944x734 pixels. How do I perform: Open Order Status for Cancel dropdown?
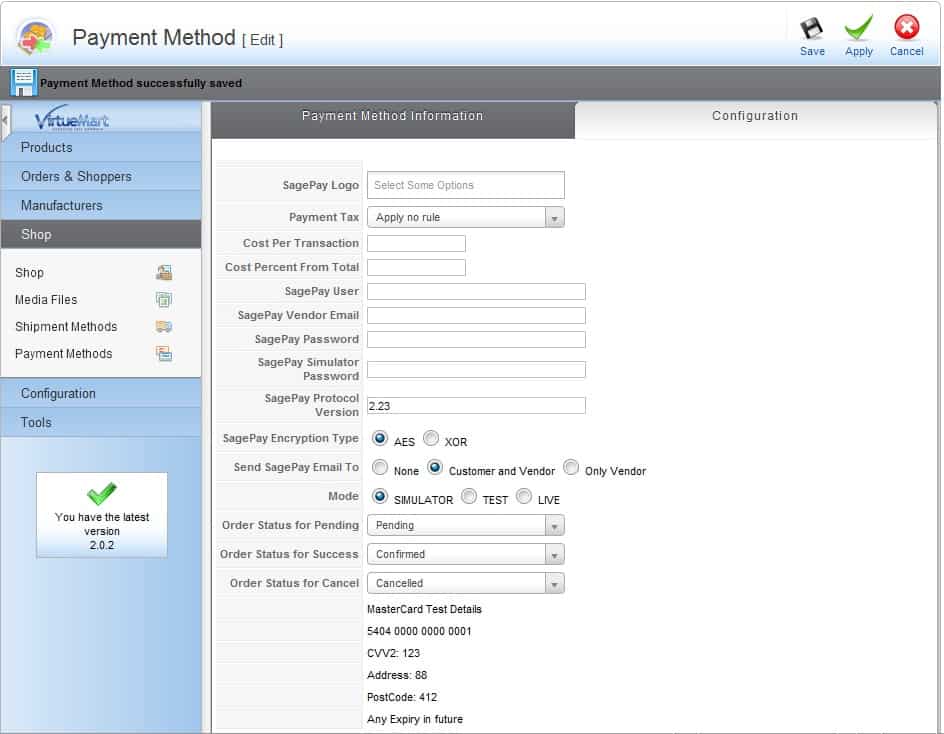[466, 583]
